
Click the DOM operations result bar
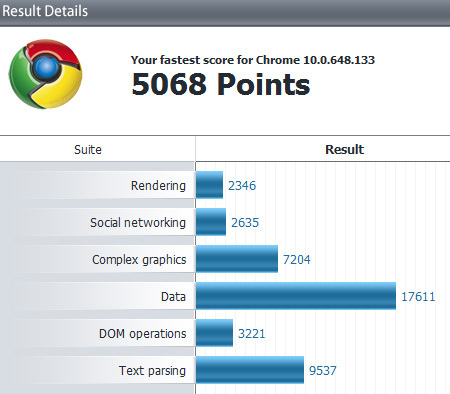pos(214,333)
